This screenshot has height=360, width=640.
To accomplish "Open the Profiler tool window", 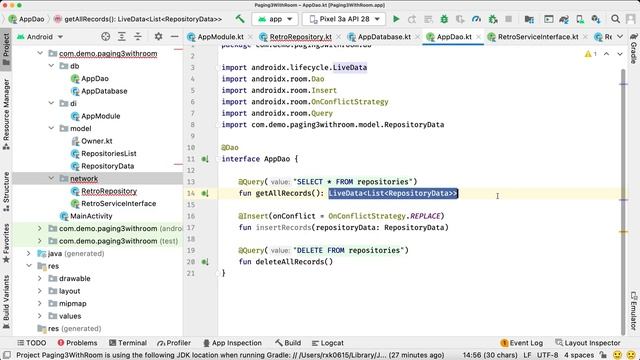I will [x=174, y=343].
